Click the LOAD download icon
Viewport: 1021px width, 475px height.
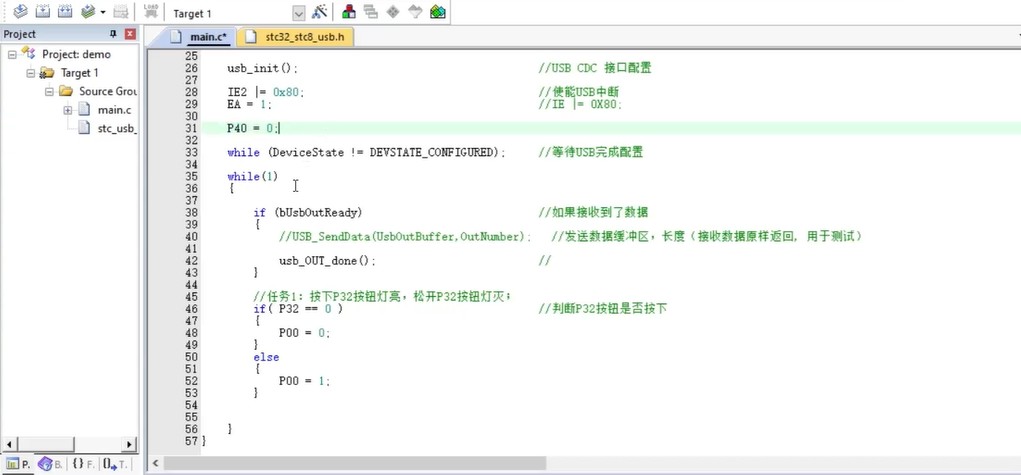[x=151, y=11]
